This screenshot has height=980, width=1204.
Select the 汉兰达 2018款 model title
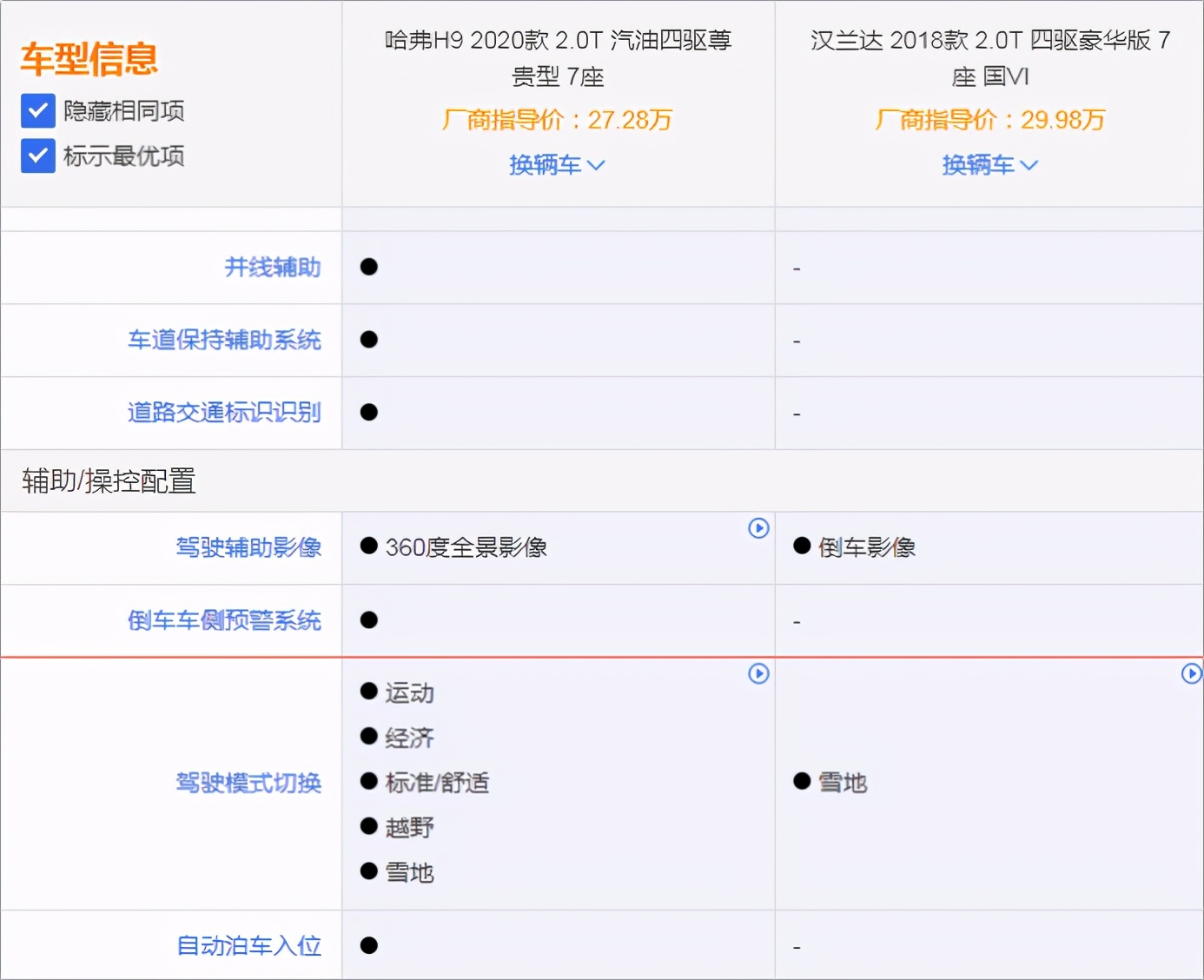tap(990, 58)
